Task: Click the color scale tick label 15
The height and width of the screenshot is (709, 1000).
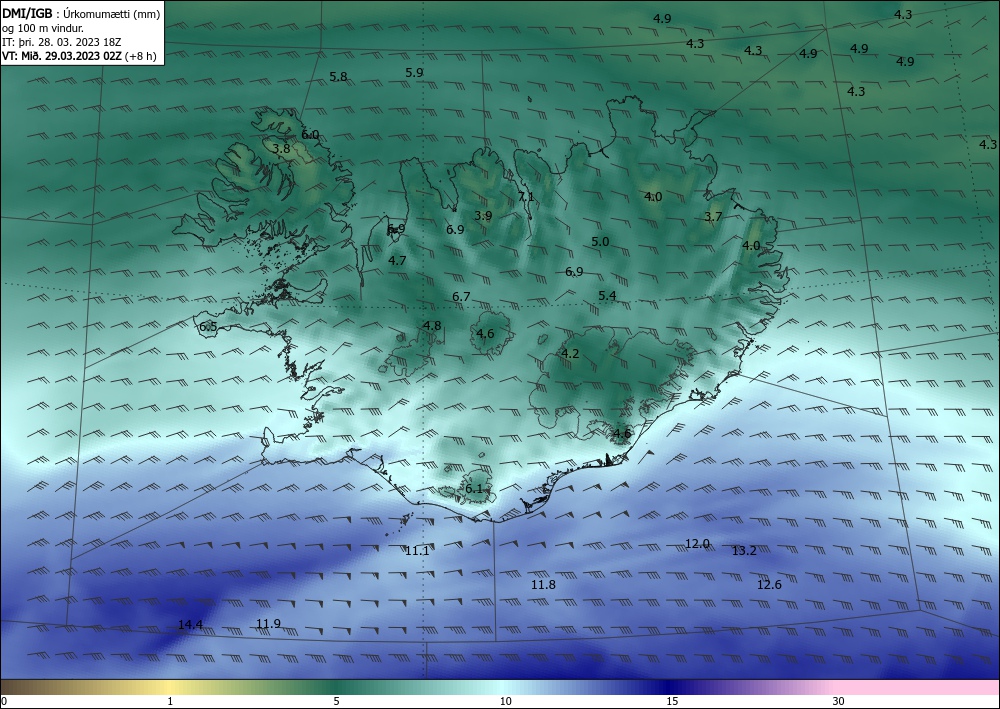Action: (672, 702)
